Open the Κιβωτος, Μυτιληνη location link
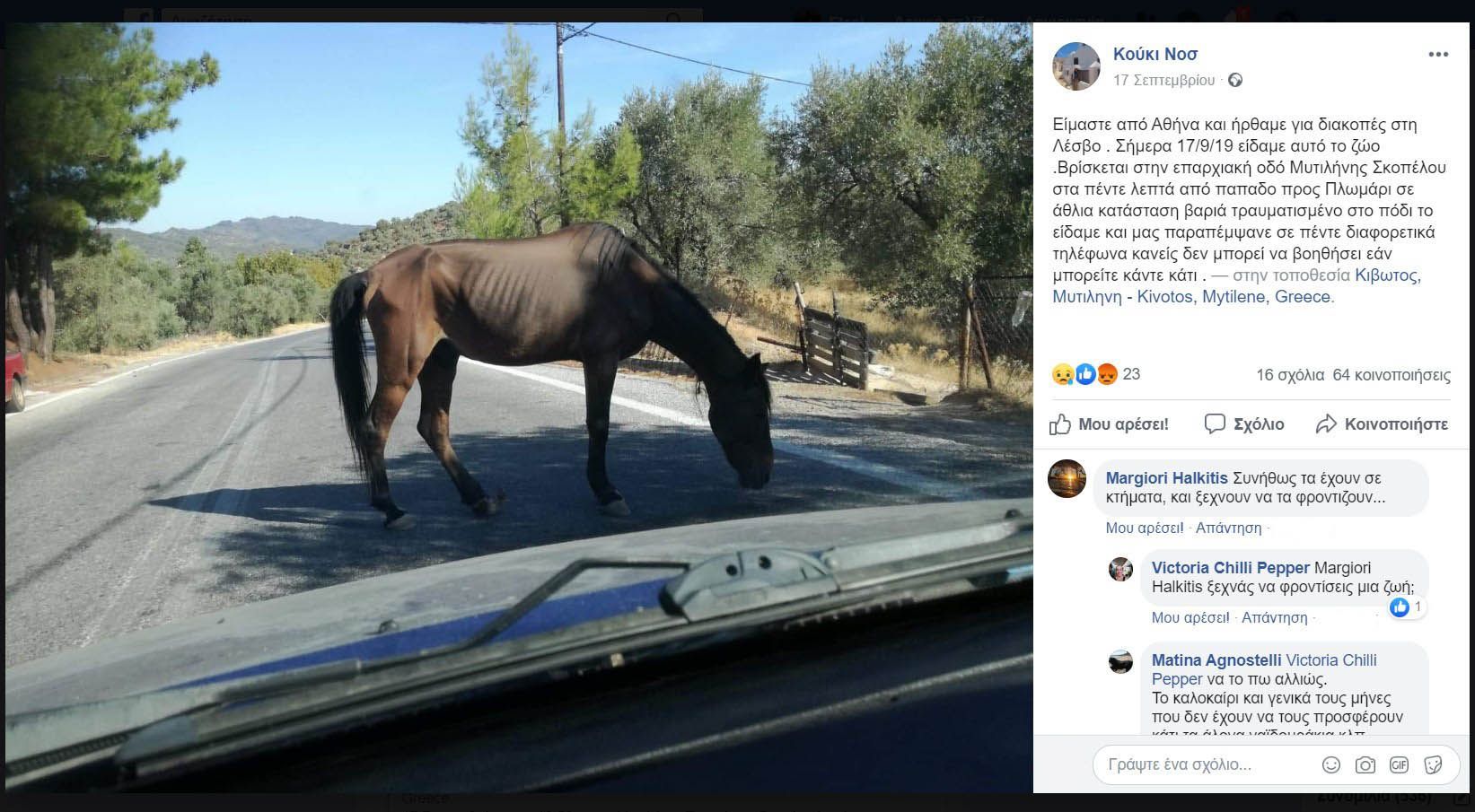Viewport: 1475px width, 812px height. click(x=1237, y=286)
